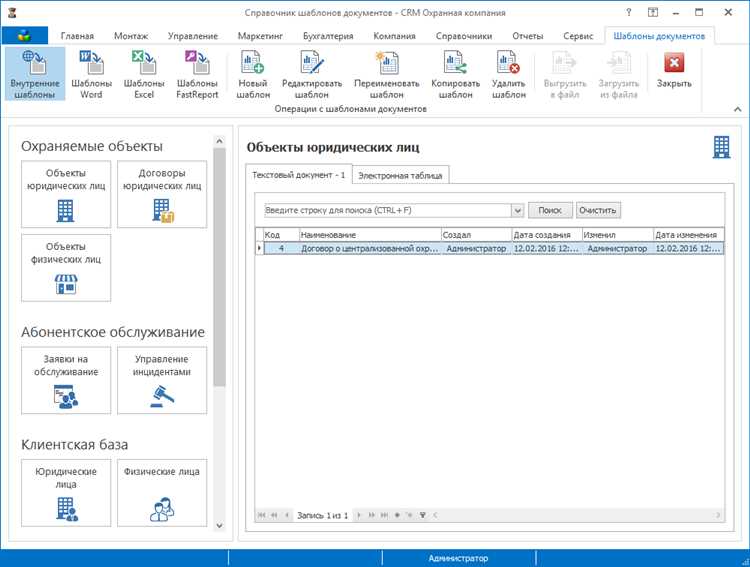Open Бухгалтерия ribbon tab
The image size is (750, 567).
click(x=328, y=36)
